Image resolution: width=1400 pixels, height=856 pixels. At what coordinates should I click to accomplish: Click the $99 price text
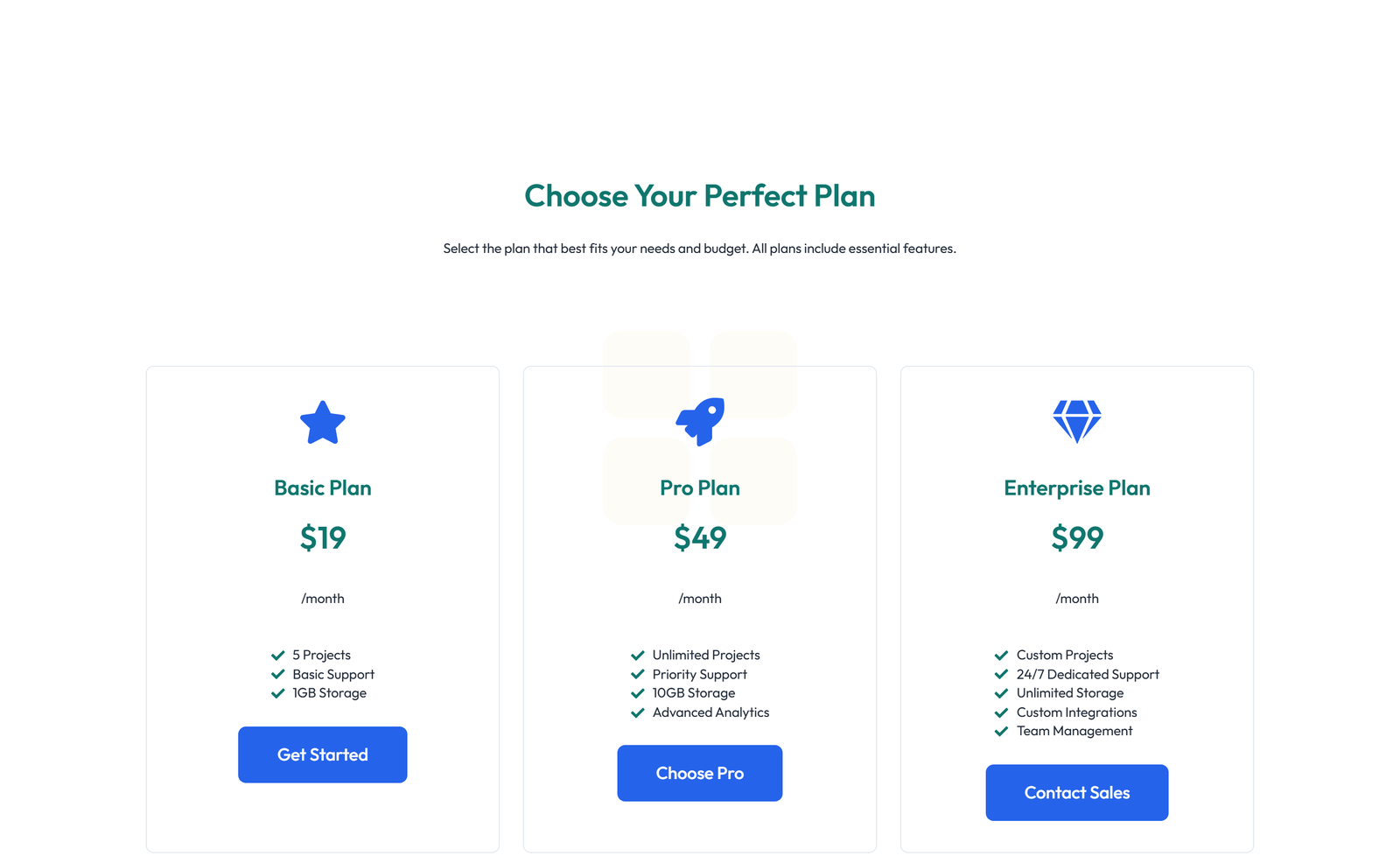coord(1077,538)
